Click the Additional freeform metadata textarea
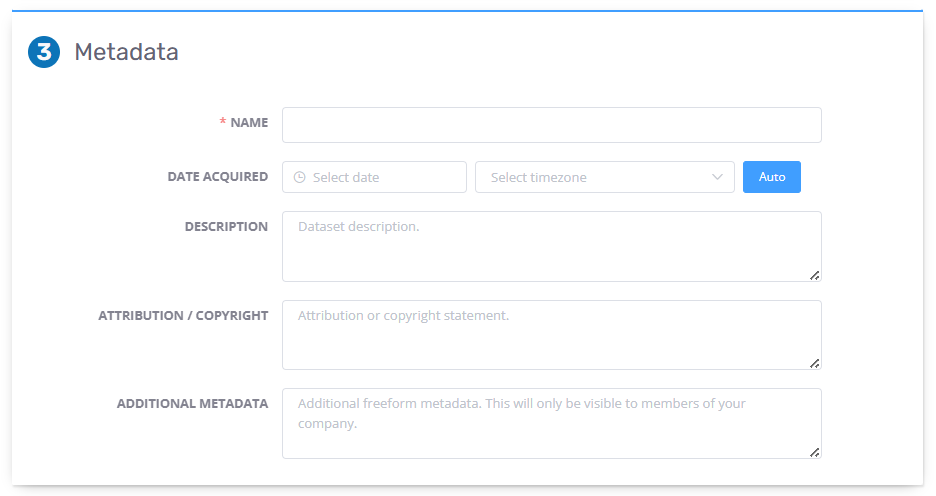Image resolution: width=936 pixels, height=496 pixels. [552, 423]
